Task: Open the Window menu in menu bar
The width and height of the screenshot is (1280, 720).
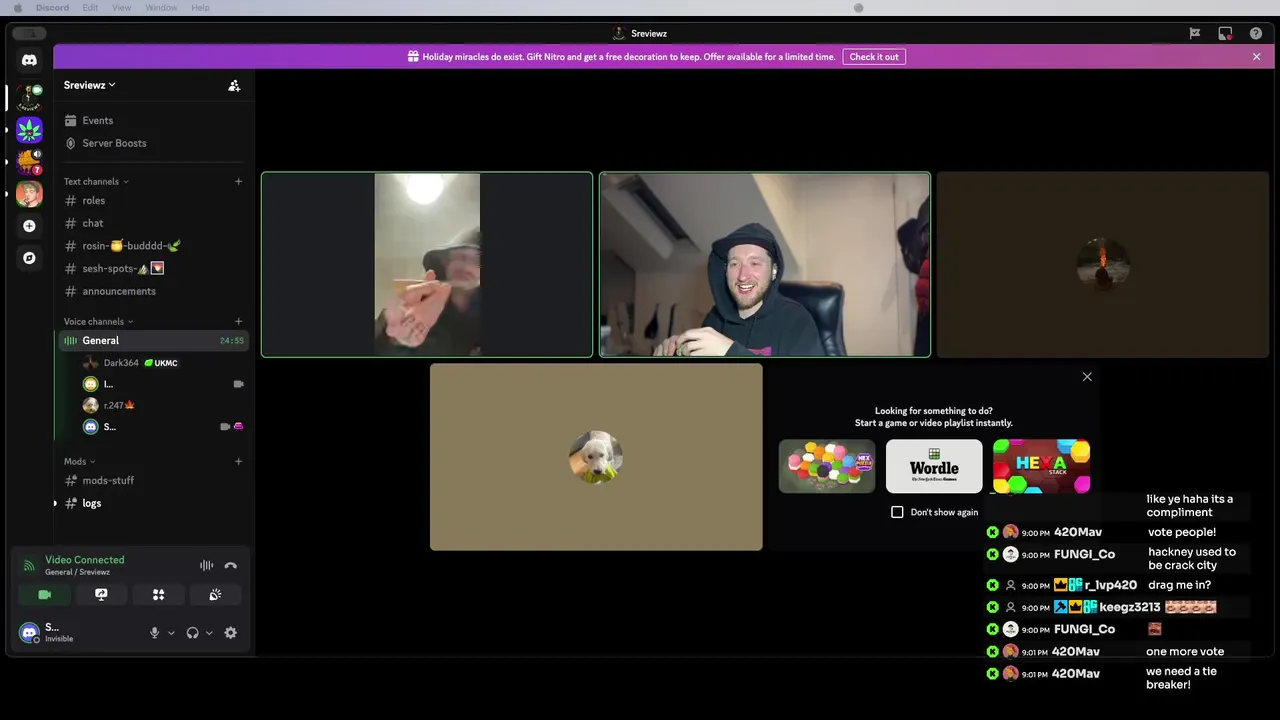Action: click(161, 7)
